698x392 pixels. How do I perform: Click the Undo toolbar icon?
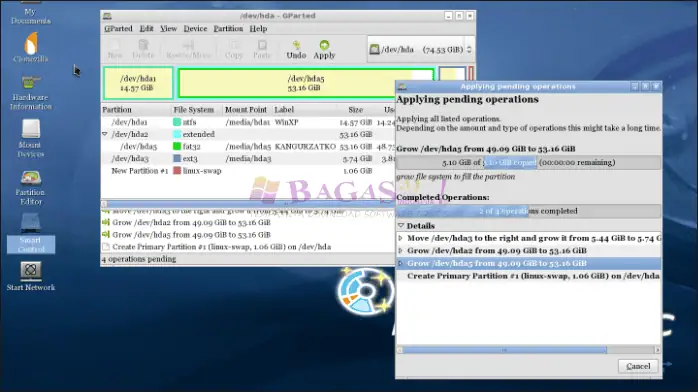(296, 49)
